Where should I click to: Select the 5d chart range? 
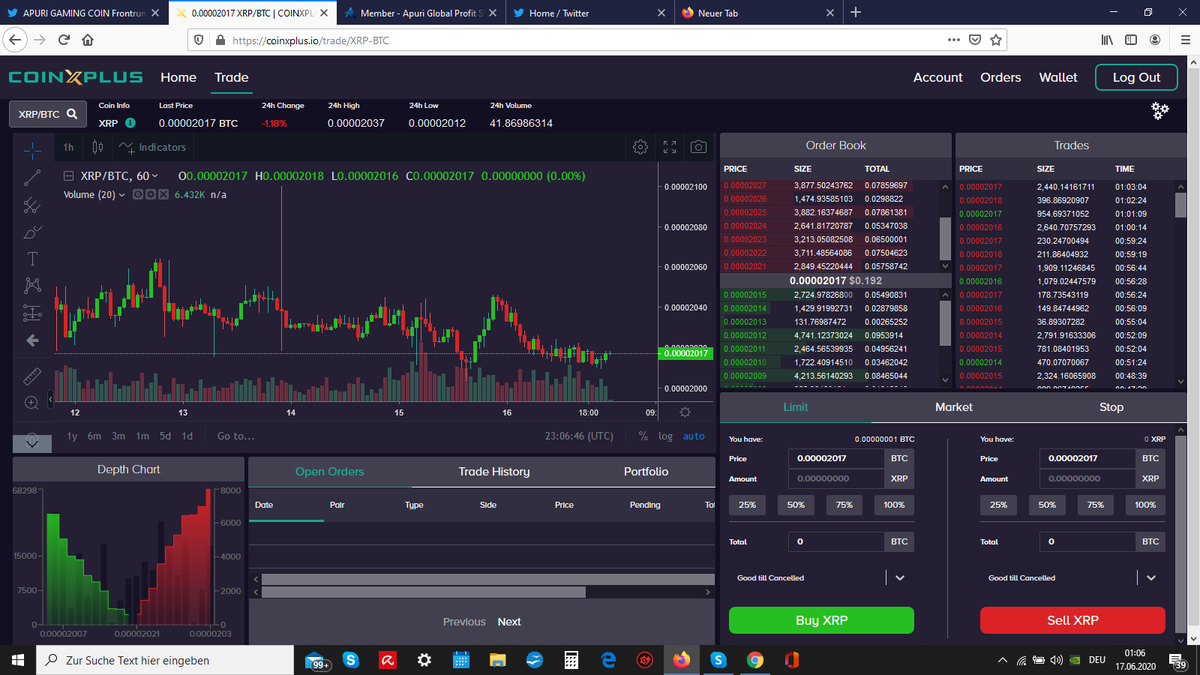pos(165,436)
